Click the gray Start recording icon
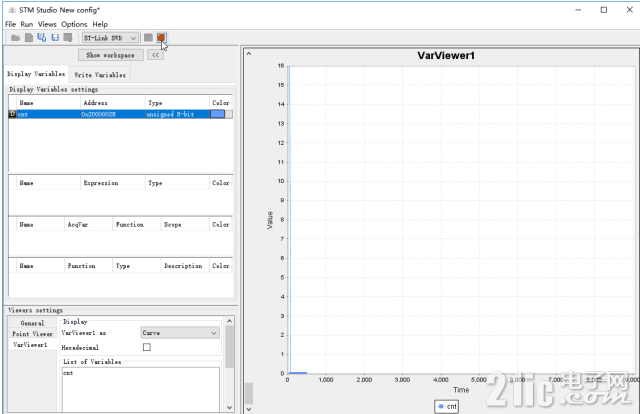 148,38
